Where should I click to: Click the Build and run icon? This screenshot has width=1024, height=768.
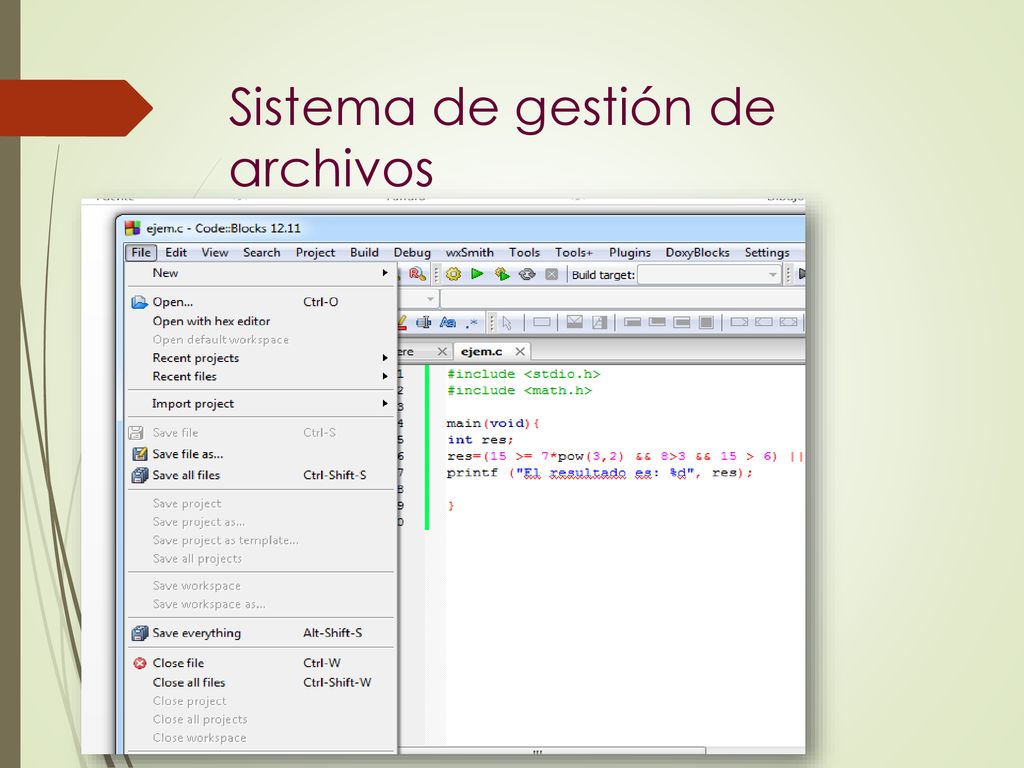(x=502, y=274)
